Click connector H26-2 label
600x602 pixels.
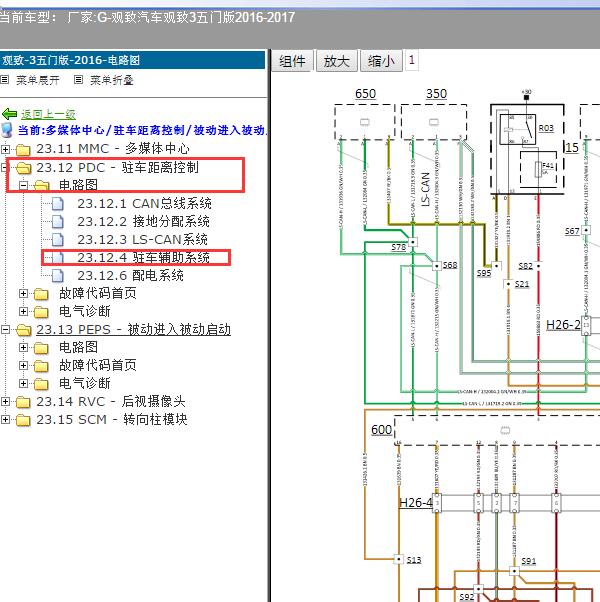[x=563, y=325]
